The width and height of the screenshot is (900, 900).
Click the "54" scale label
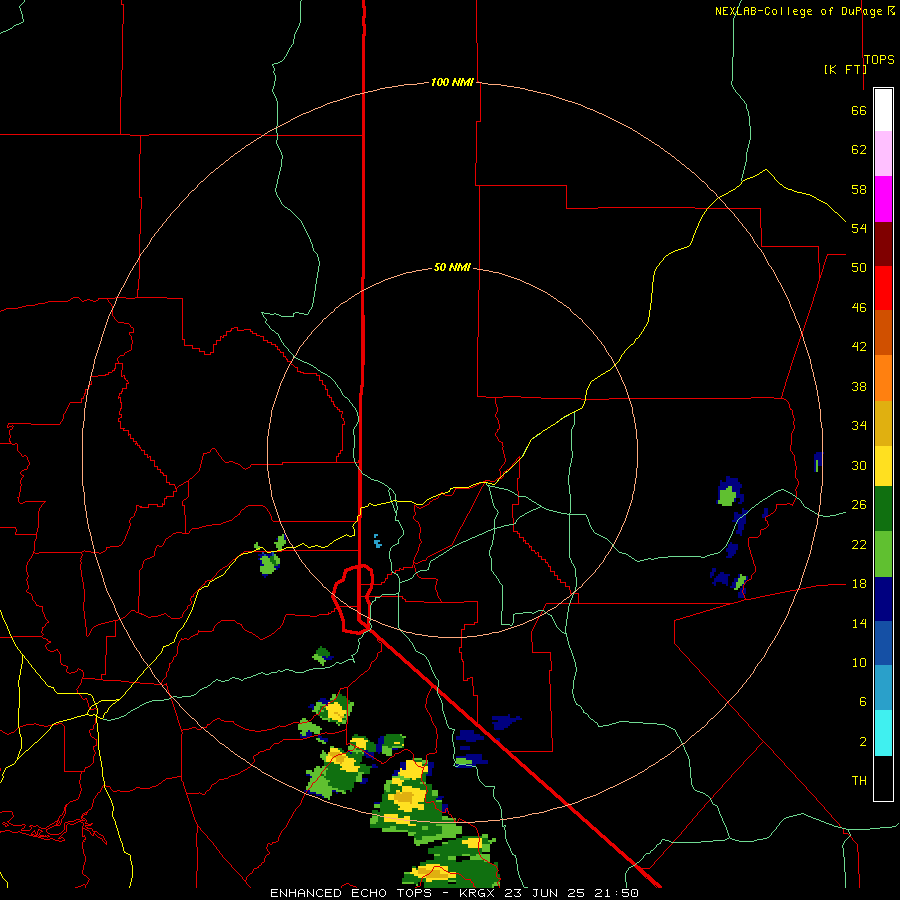[859, 228]
